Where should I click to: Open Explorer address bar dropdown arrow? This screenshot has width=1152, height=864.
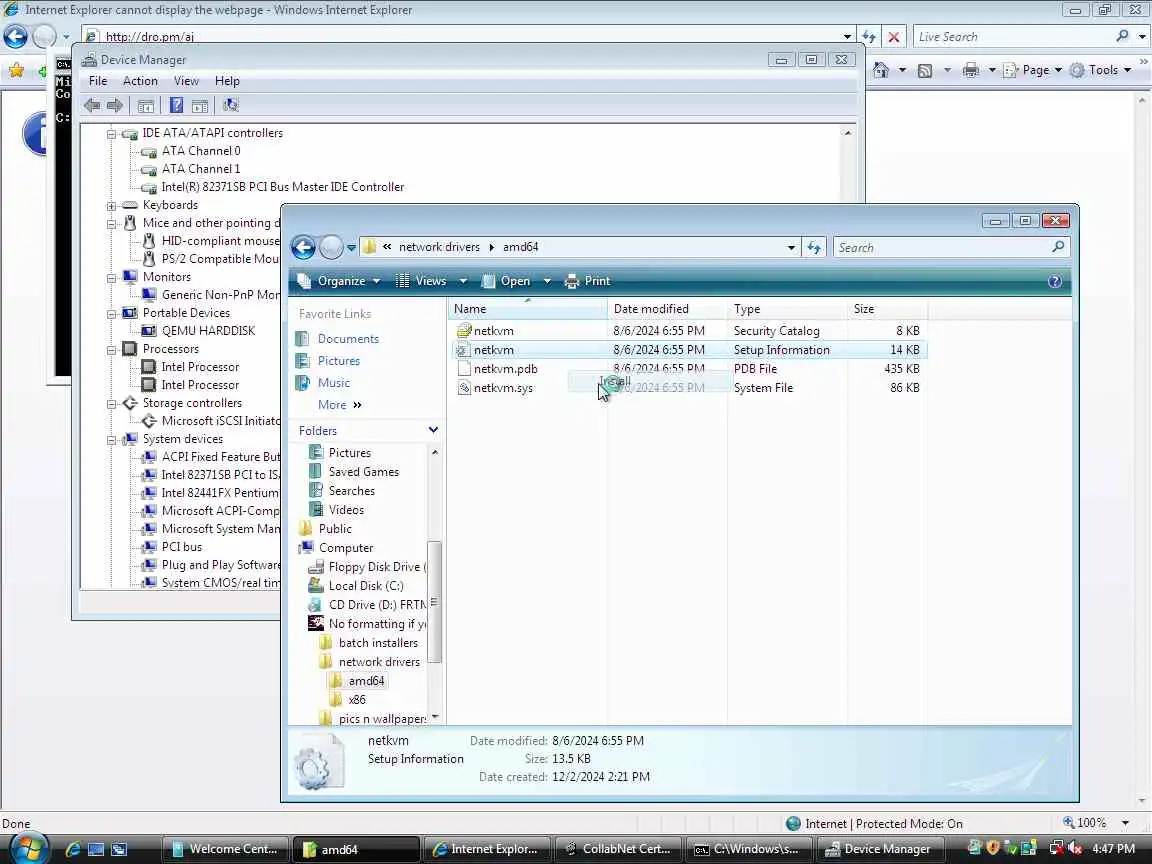(x=791, y=248)
